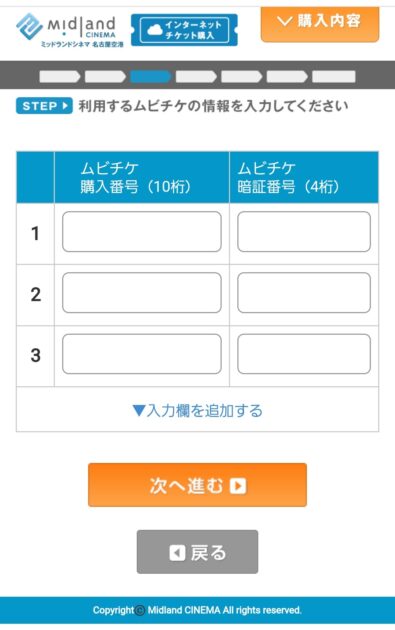Click the last progress step segment
This screenshot has width=395, height=630.
(334, 76)
